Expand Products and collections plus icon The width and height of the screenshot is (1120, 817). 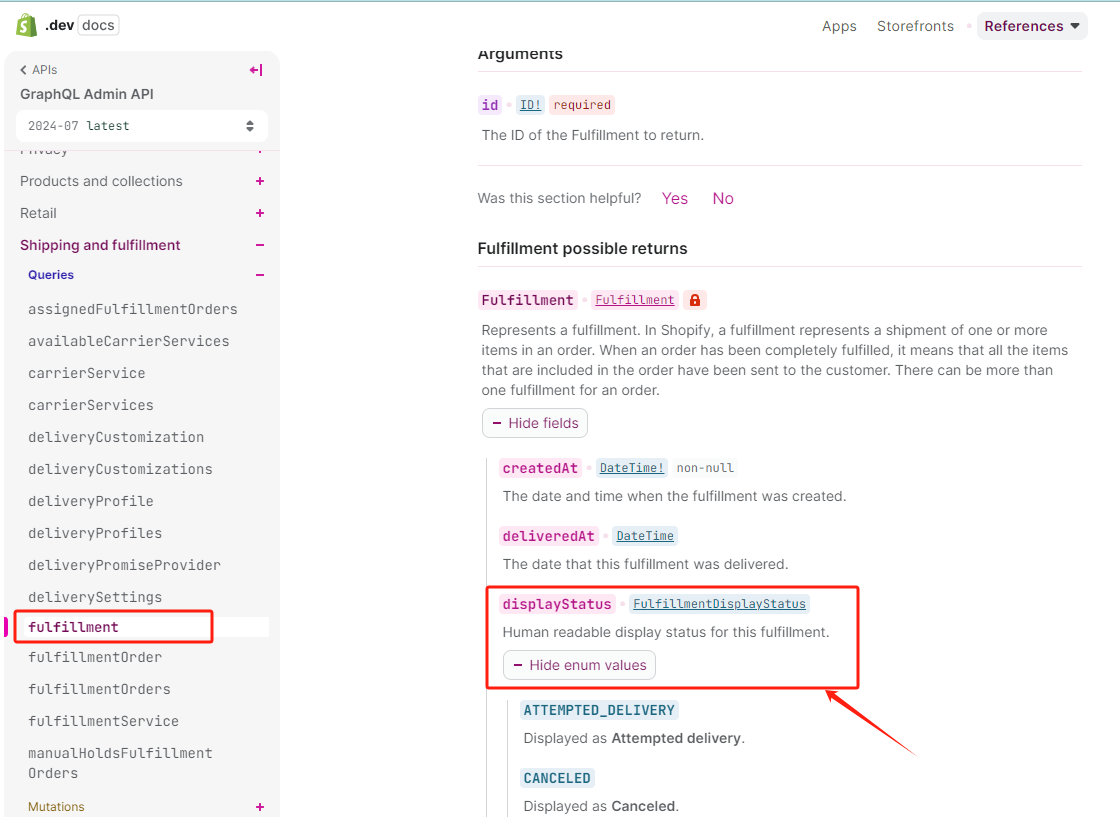(x=260, y=181)
